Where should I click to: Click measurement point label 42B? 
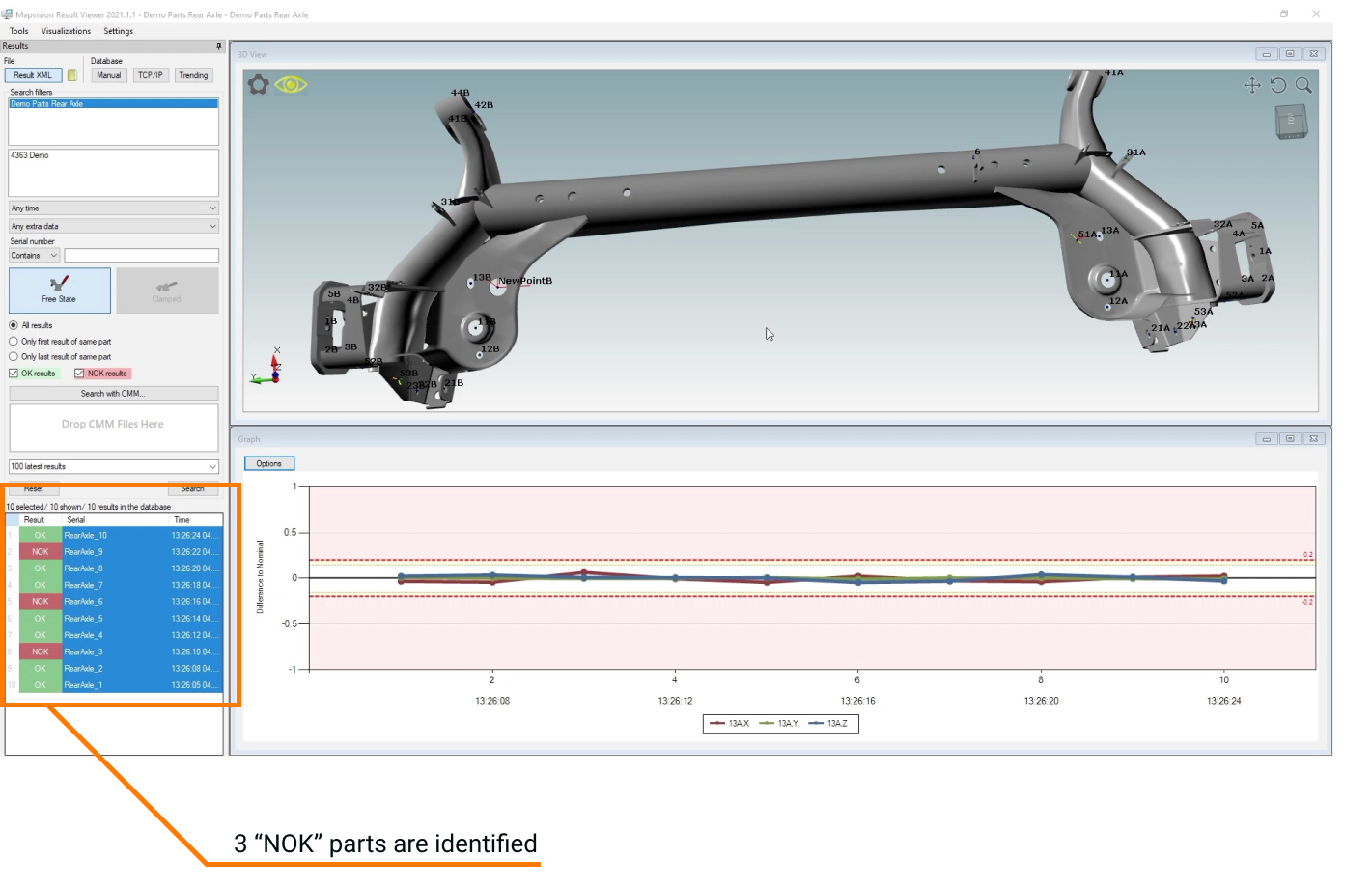click(484, 105)
